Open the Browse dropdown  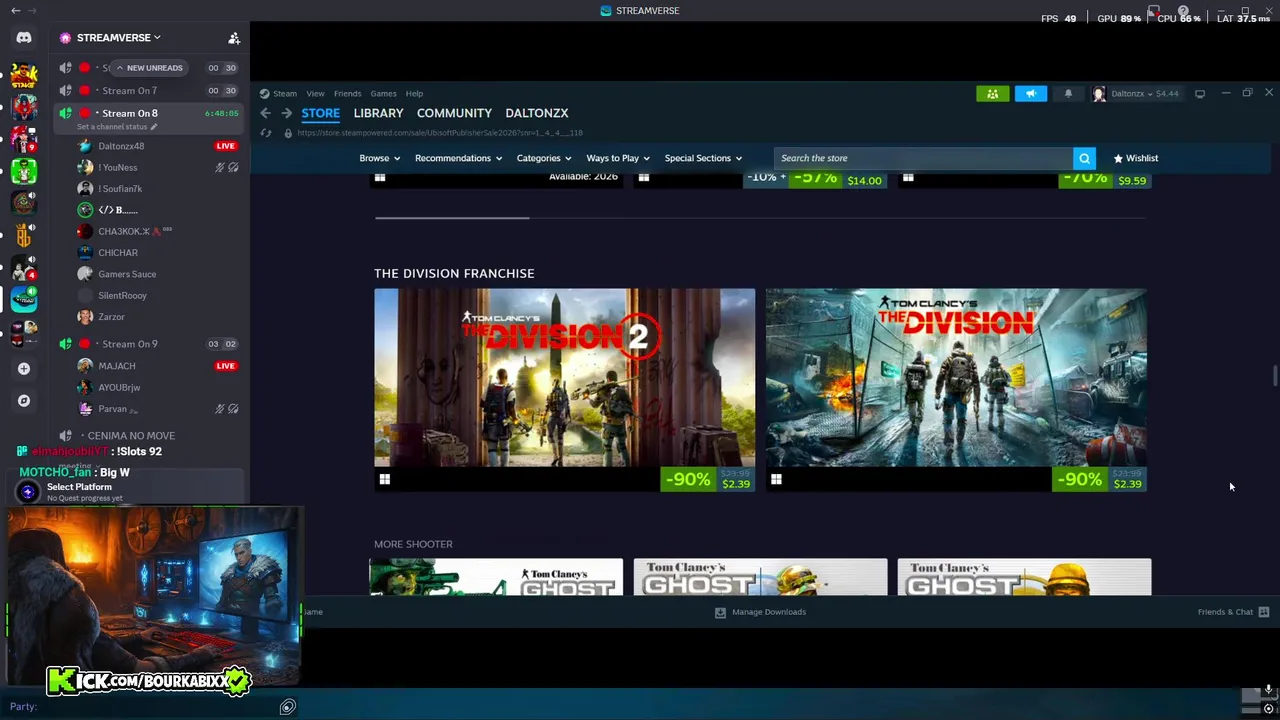379,158
